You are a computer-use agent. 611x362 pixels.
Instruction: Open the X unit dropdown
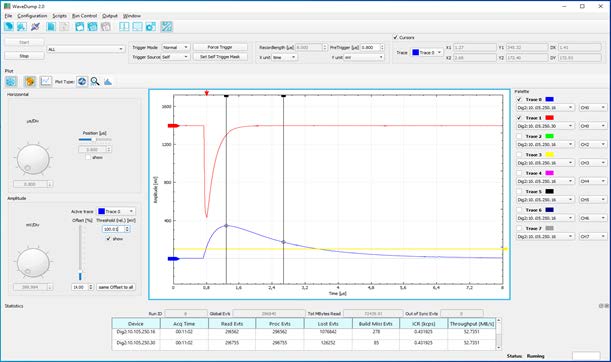click(285, 57)
